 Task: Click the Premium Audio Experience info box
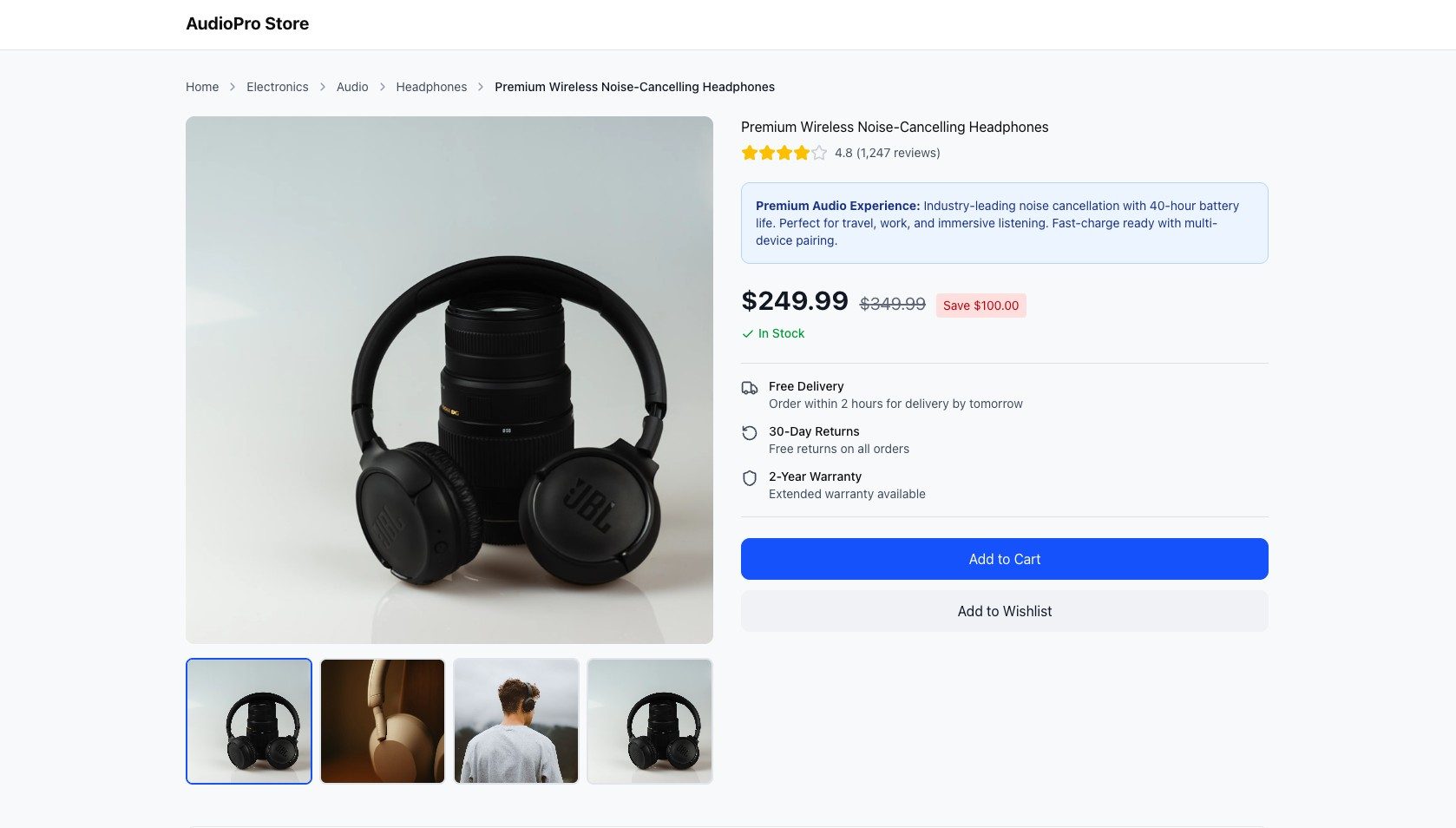[x=1004, y=223]
